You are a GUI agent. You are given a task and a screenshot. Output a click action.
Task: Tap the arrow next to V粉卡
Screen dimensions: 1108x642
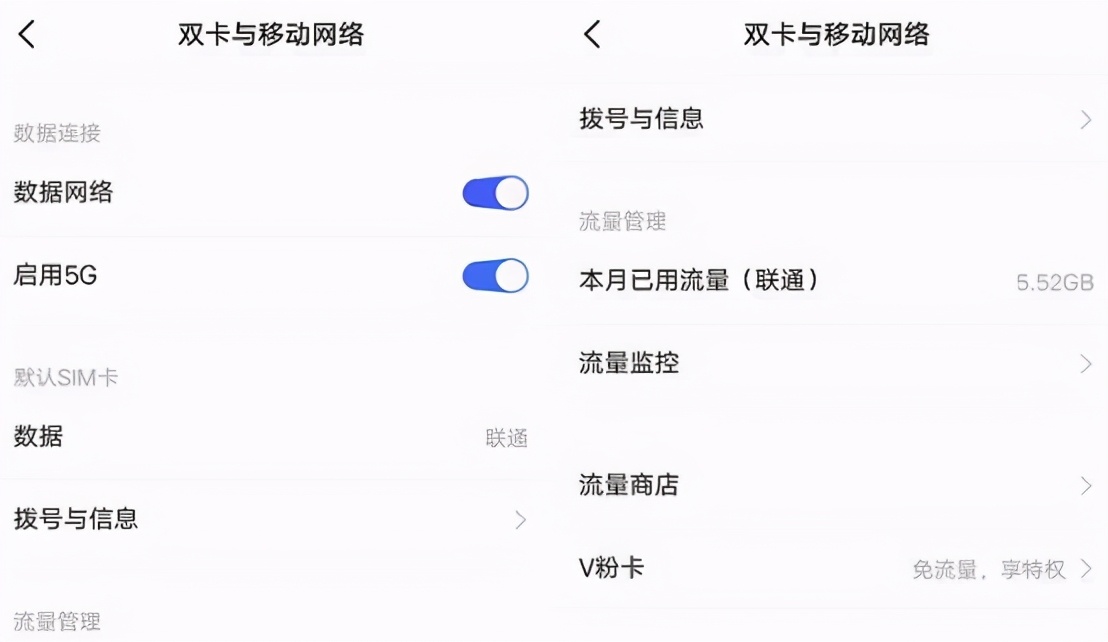(x=1086, y=569)
